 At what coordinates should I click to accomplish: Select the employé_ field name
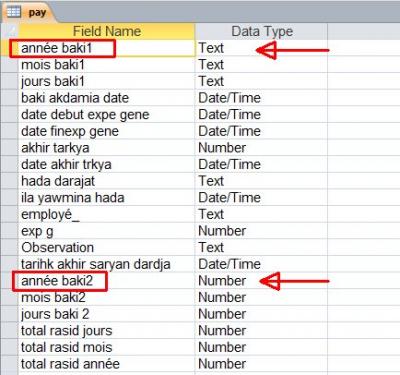pyautogui.click(x=107, y=214)
